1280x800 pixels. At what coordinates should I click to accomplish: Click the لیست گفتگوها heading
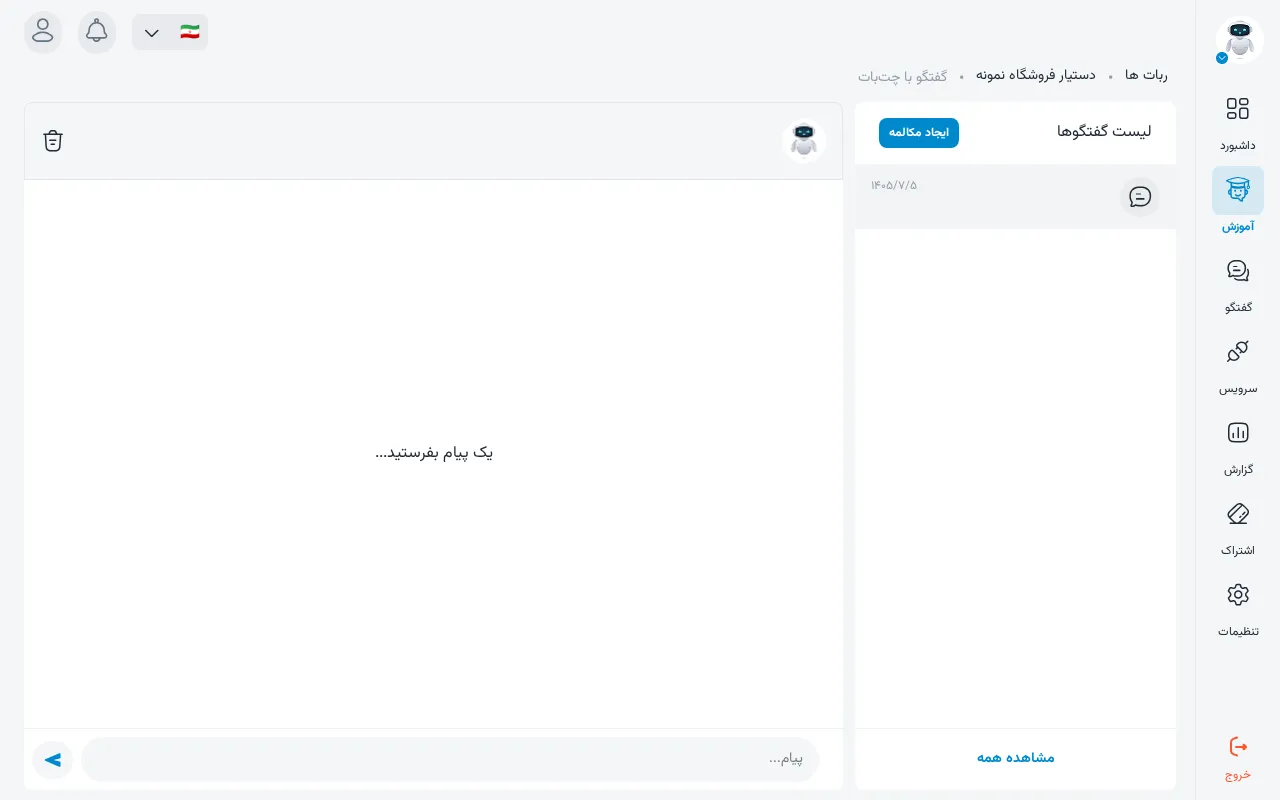click(x=1104, y=132)
